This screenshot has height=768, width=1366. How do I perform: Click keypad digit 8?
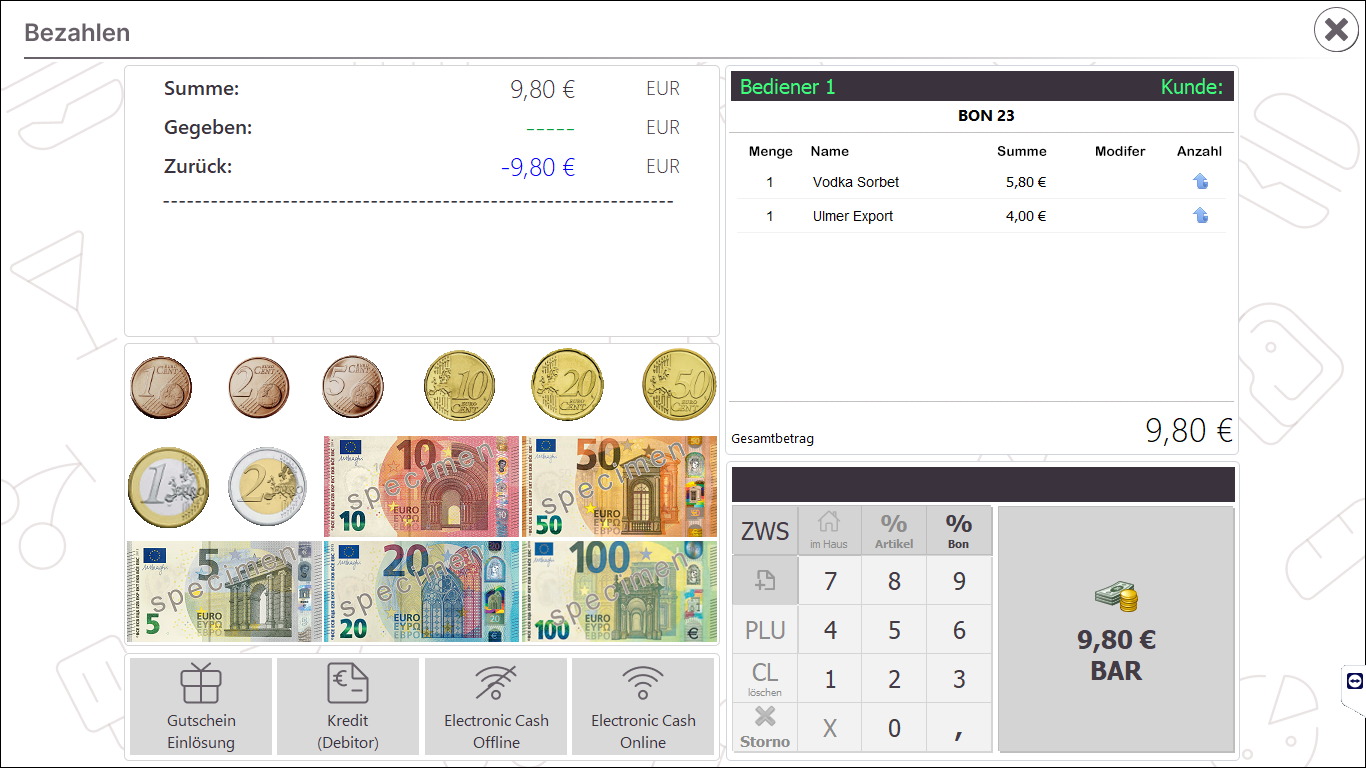point(894,581)
